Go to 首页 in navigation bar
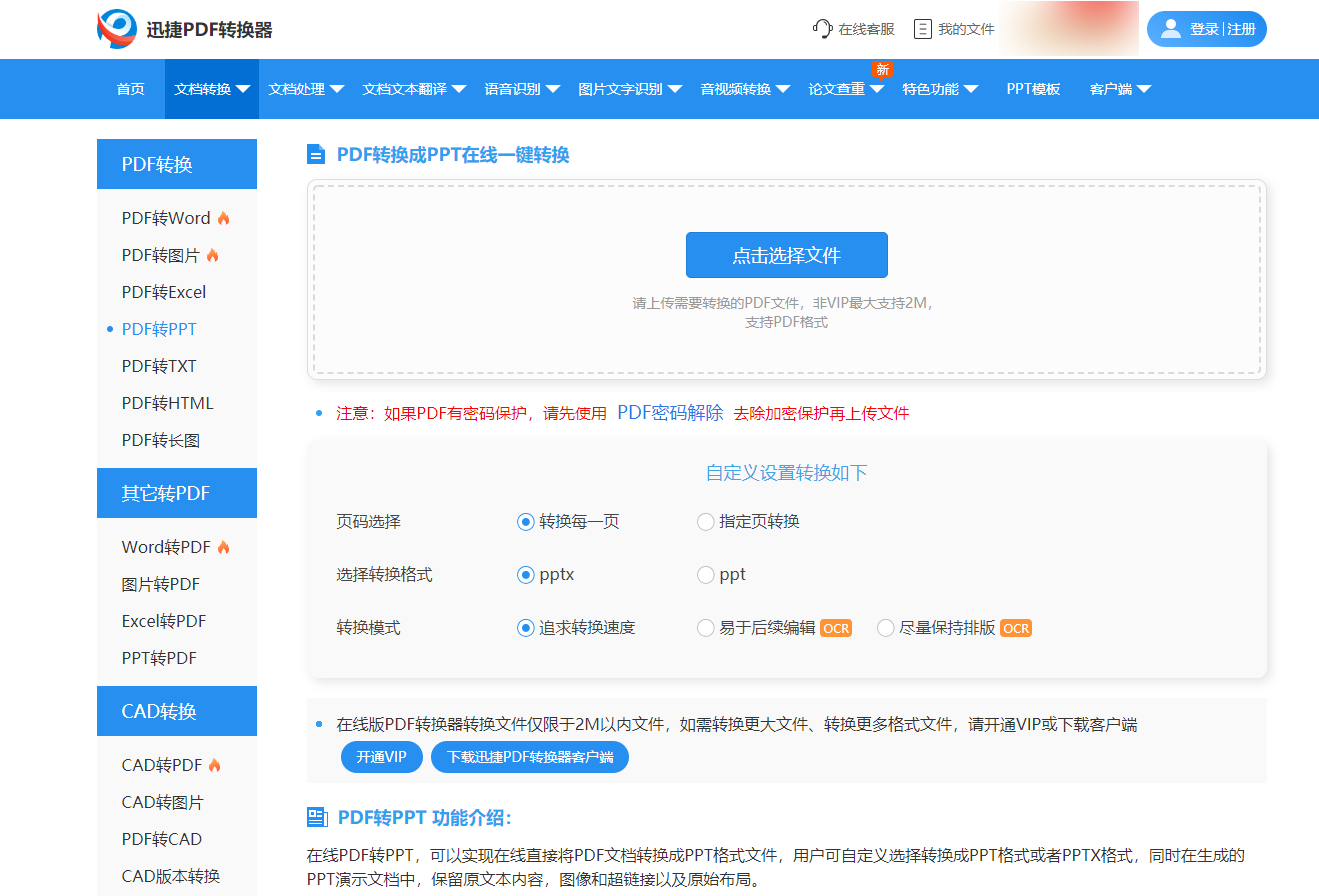1319x896 pixels. [x=131, y=89]
